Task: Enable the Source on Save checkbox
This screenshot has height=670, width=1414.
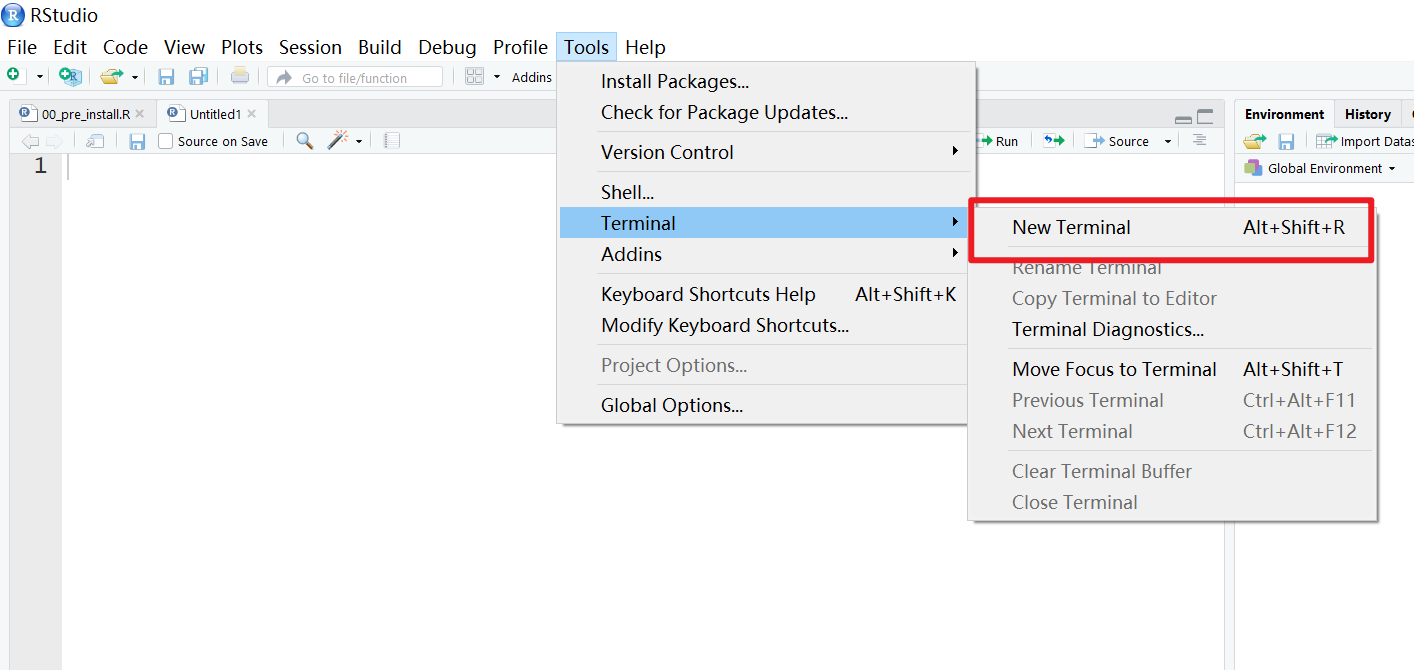Action: tap(166, 141)
